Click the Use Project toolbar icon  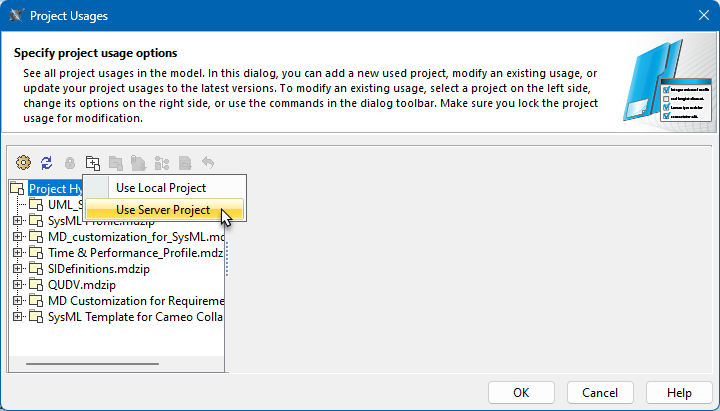(92, 162)
